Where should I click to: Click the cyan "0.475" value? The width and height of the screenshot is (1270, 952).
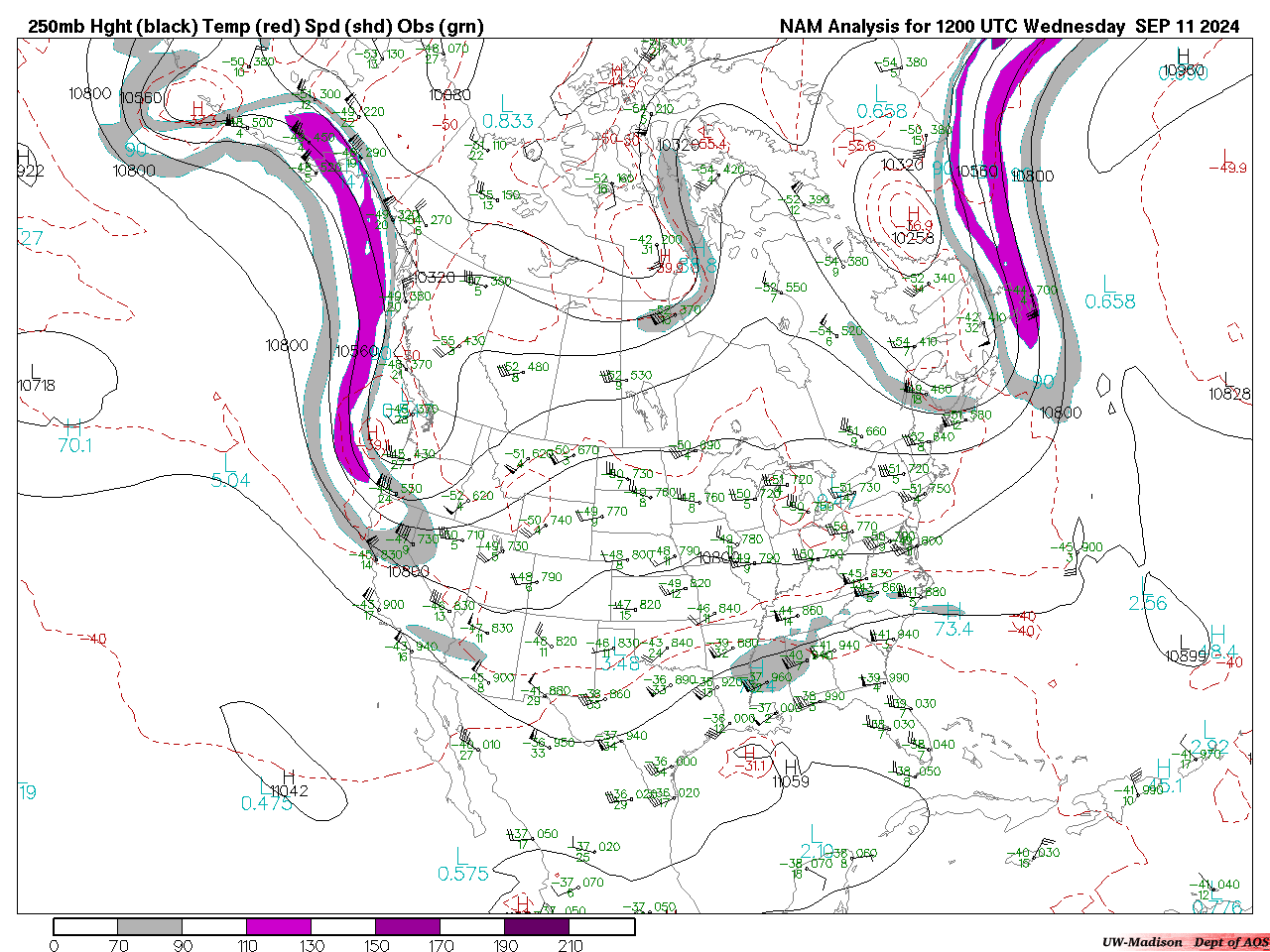point(267,803)
